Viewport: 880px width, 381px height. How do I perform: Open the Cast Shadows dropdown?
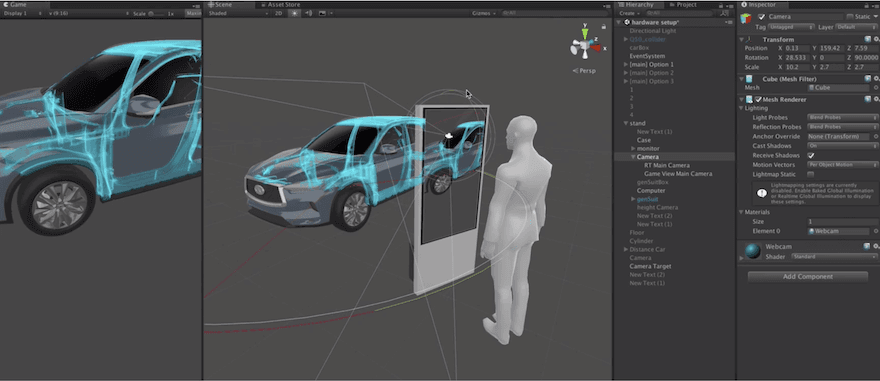point(842,146)
